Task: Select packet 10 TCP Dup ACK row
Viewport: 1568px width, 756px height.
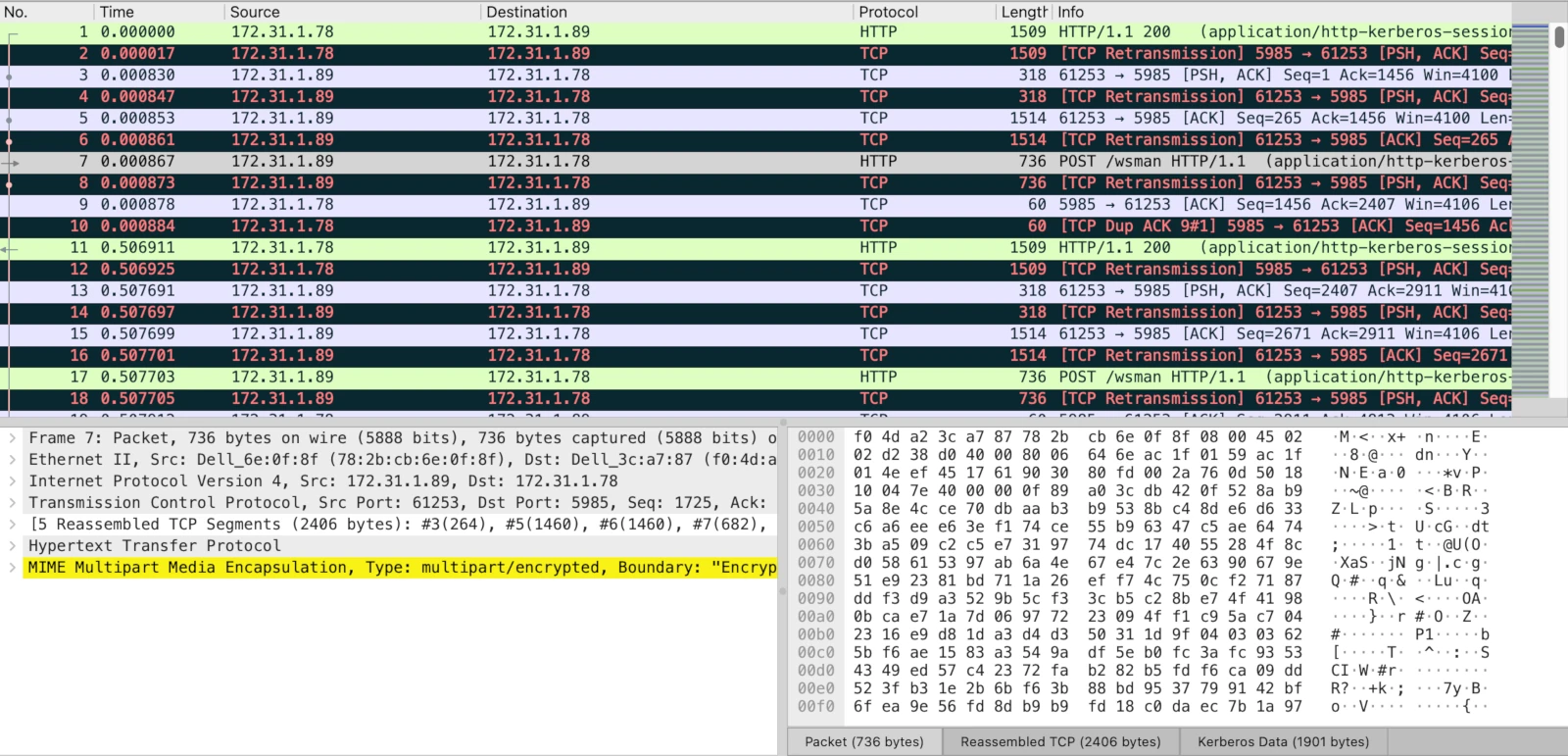Action: [x=756, y=227]
